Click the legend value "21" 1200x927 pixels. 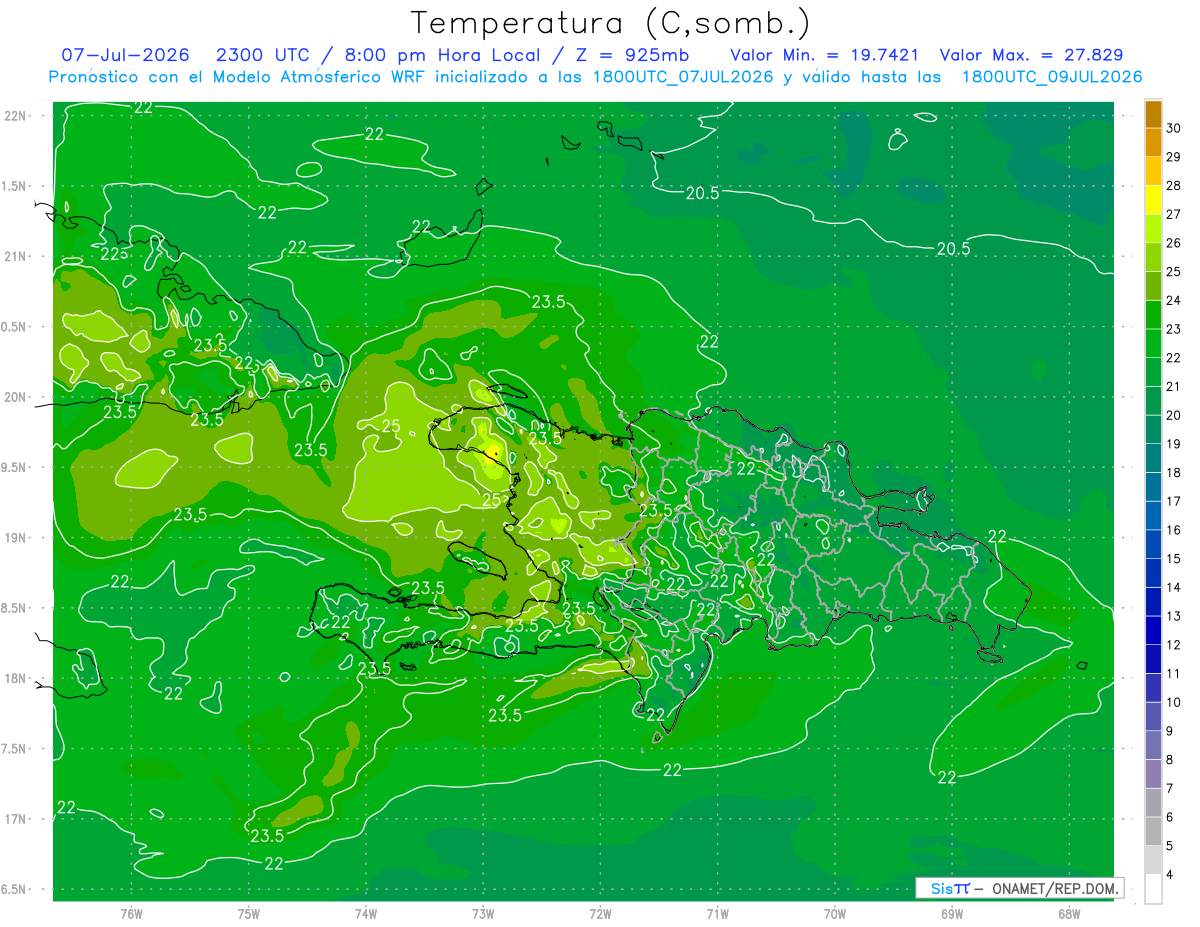click(1174, 386)
